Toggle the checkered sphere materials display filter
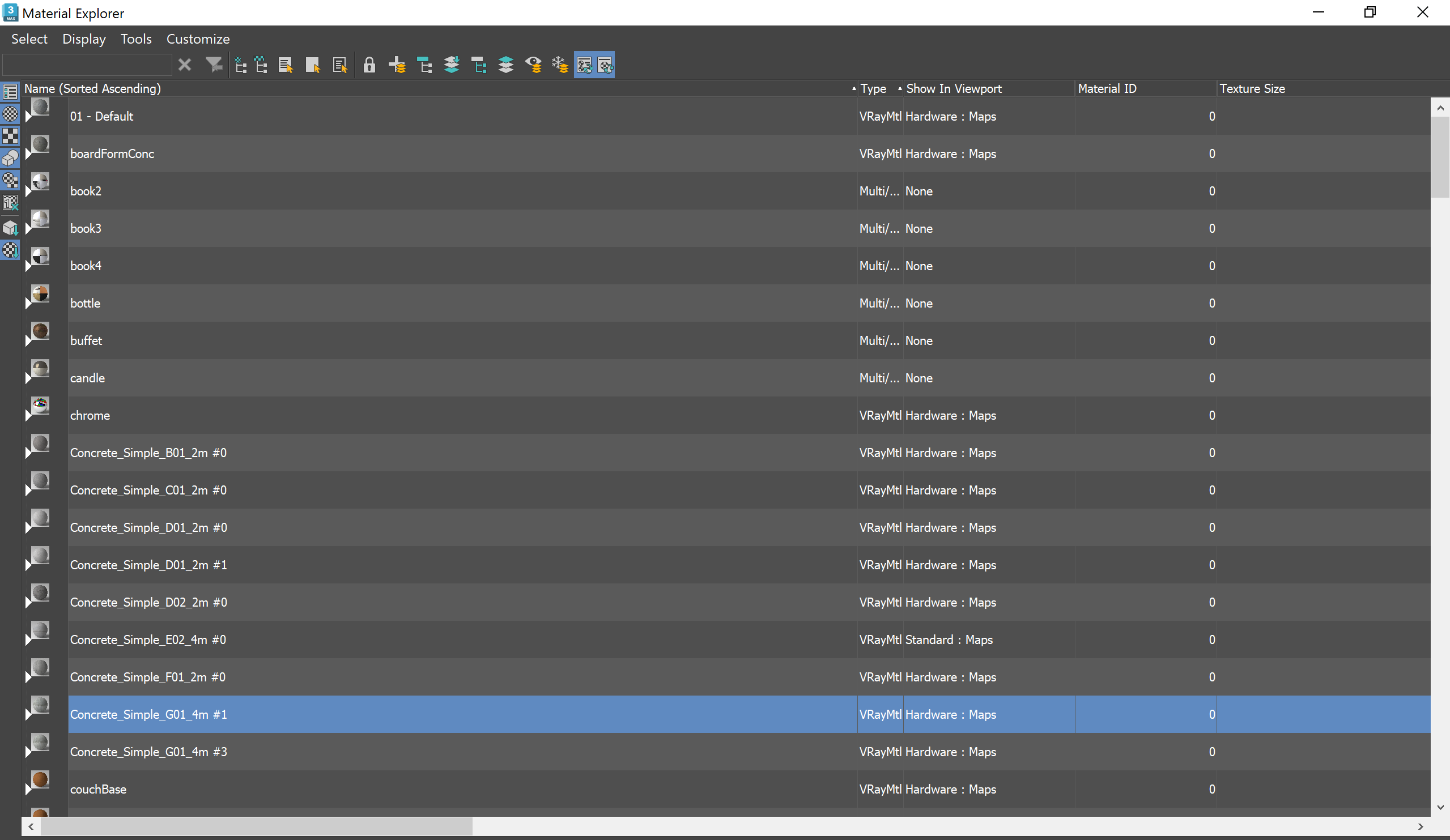 (x=10, y=114)
